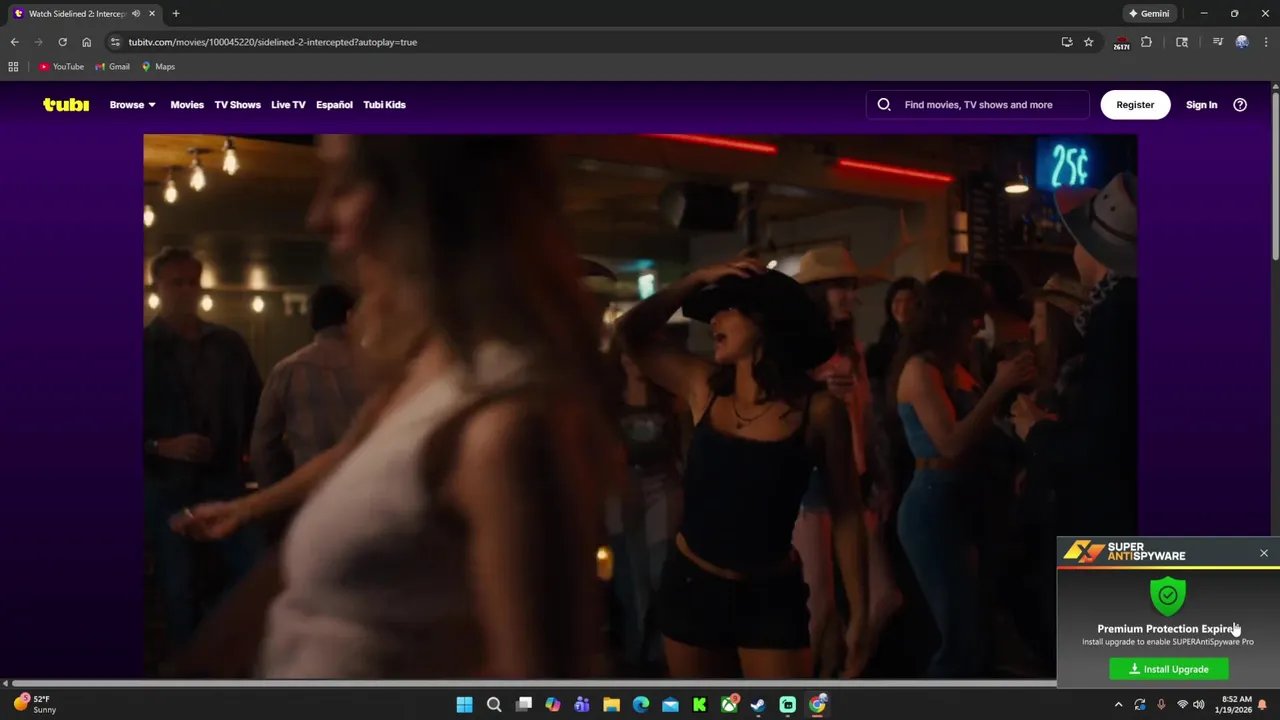Open the Movies section
The image size is (1280, 720).
pyautogui.click(x=187, y=104)
